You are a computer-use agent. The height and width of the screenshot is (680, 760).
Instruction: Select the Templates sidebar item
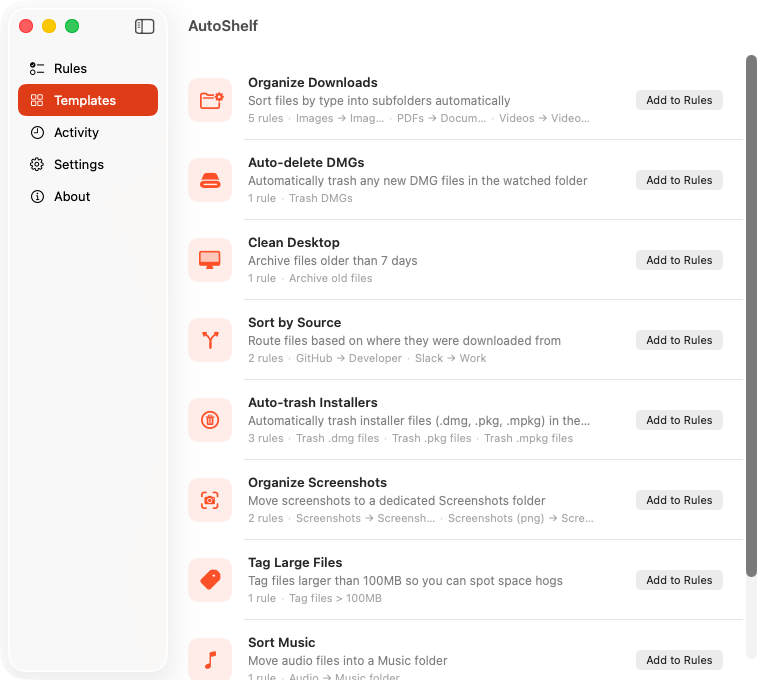88,100
